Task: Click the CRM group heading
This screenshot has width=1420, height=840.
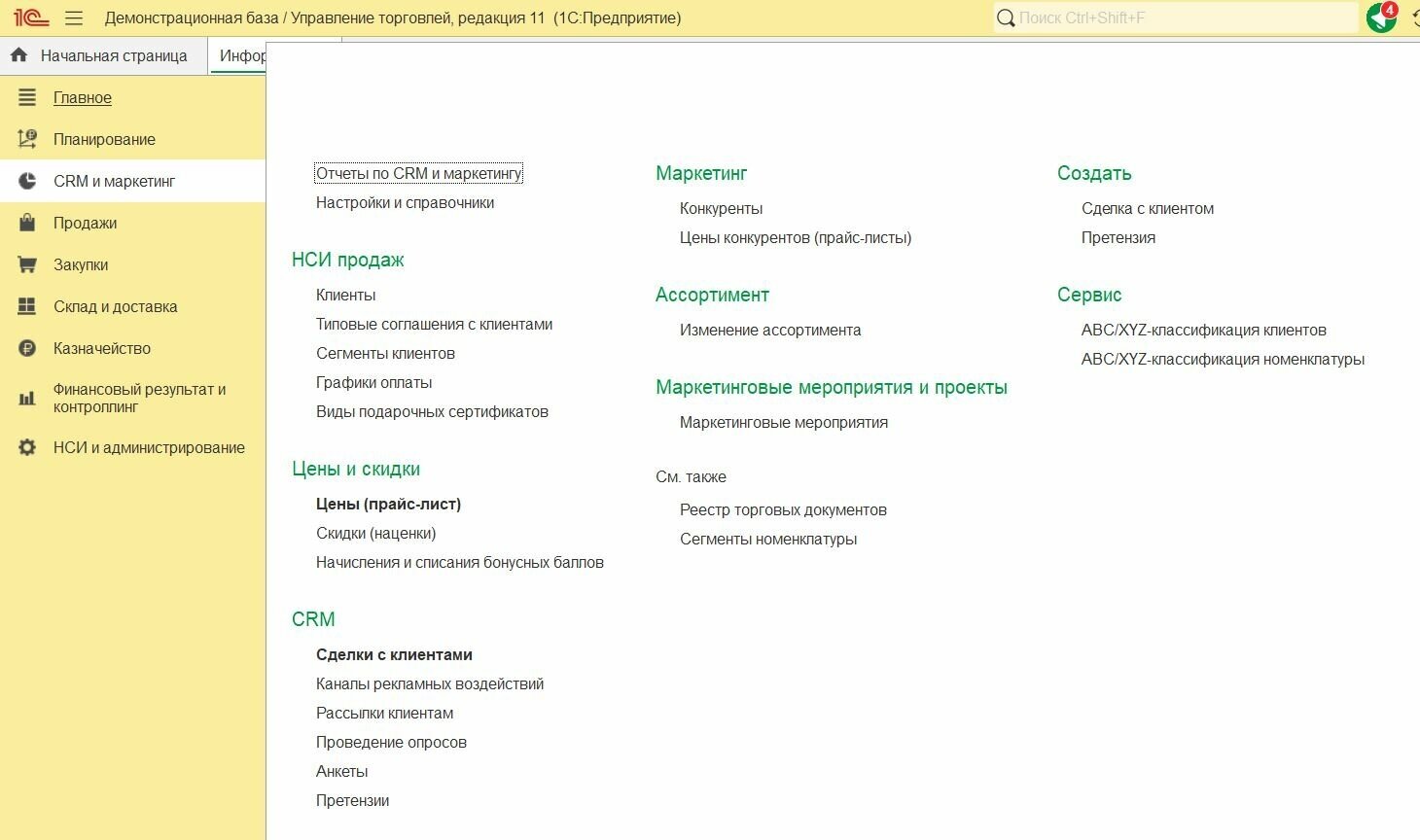Action: tap(313, 619)
